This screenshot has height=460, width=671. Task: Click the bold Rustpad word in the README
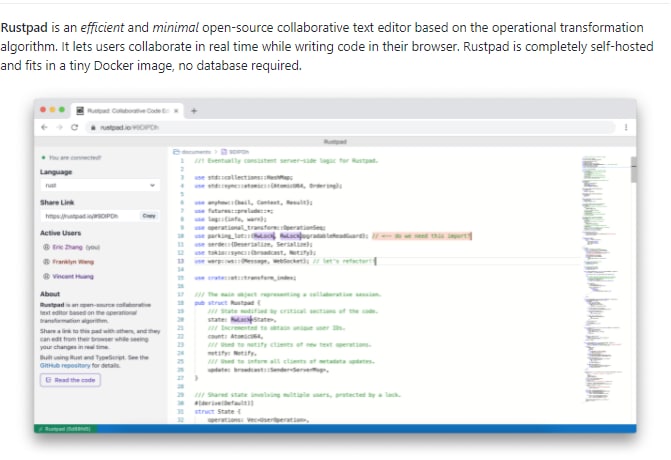[x=24, y=28]
